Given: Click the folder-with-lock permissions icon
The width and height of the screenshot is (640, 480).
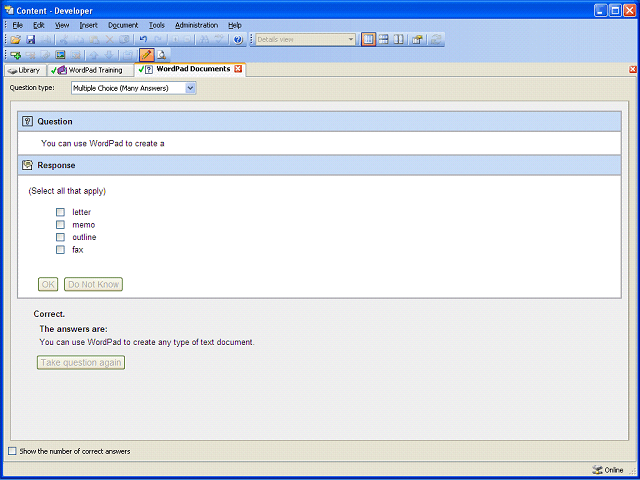Looking at the screenshot, I should pos(417,40).
